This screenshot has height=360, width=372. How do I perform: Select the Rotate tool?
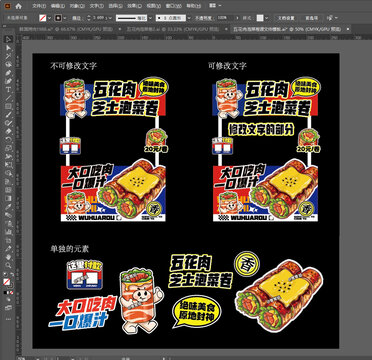point(8,139)
